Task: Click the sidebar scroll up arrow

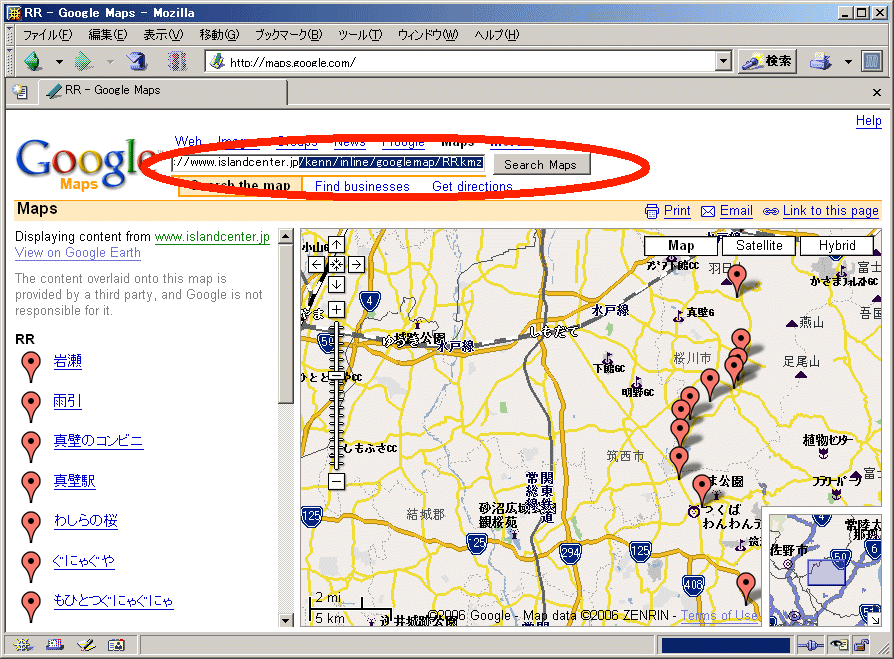Action: click(286, 236)
